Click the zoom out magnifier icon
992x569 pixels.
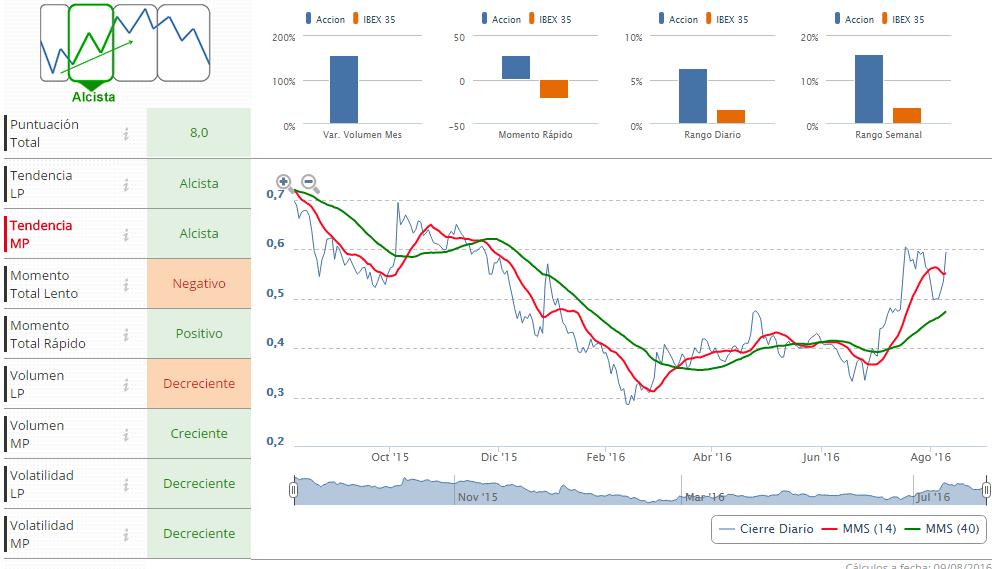point(310,184)
